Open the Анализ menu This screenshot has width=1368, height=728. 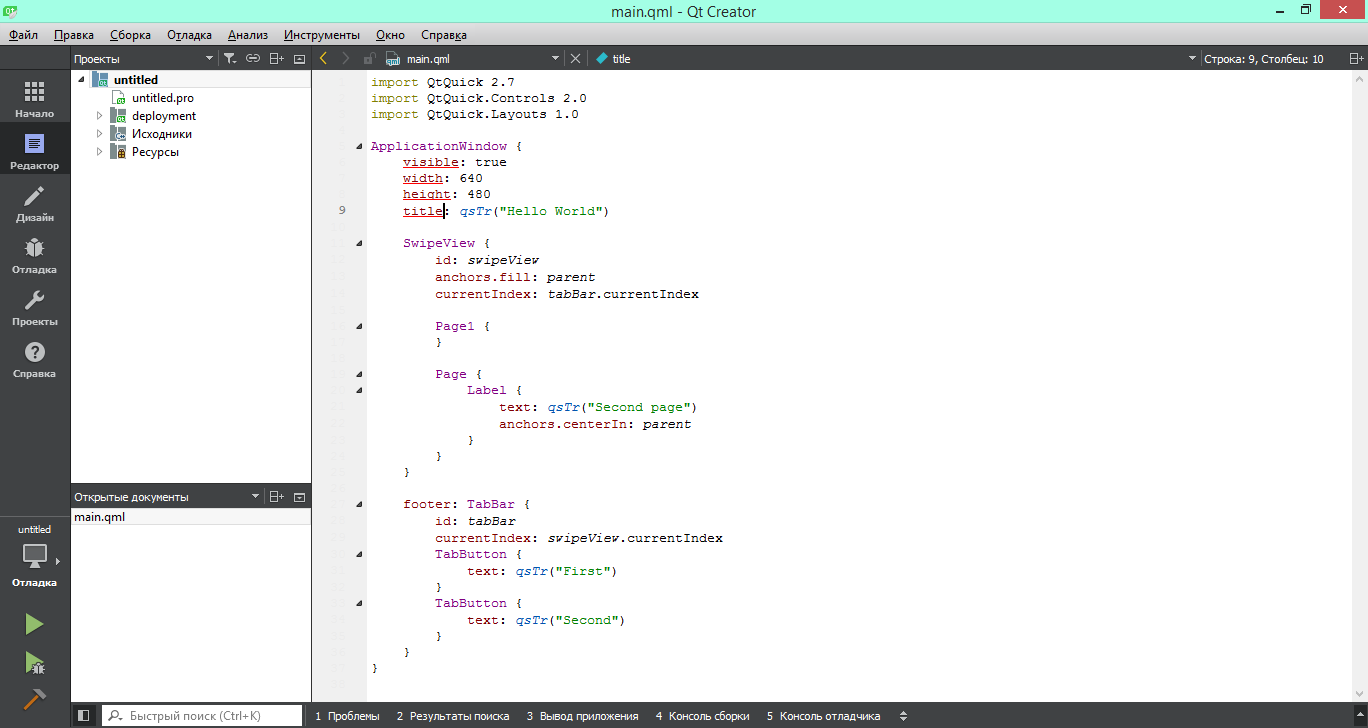[248, 35]
